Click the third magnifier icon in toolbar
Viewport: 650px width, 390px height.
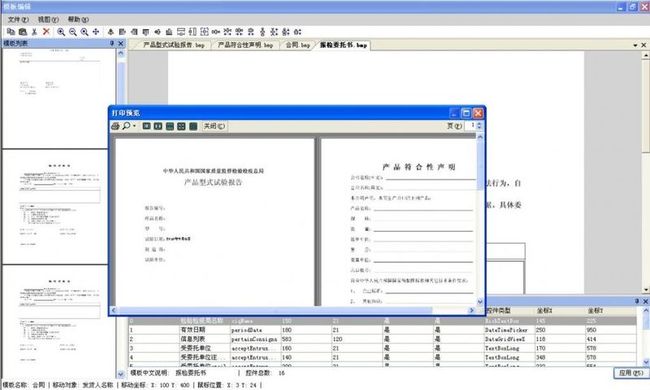click(84, 31)
